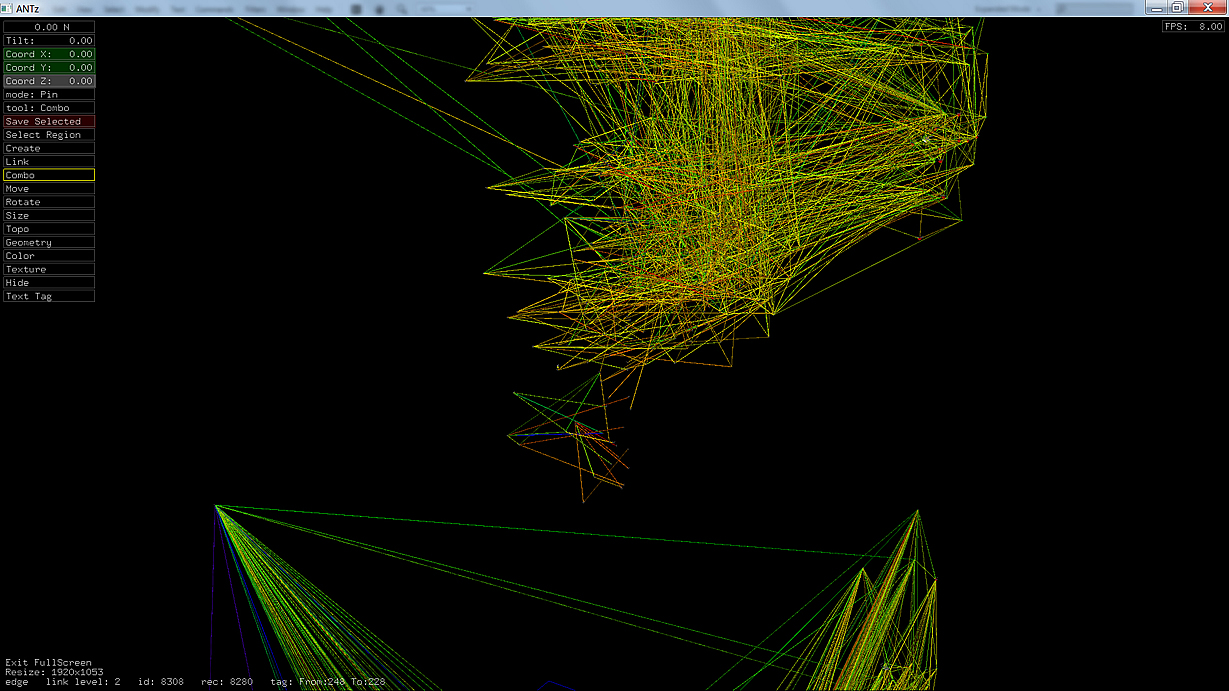Click the Tilt value field
The width and height of the screenshot is (1229, 691).
(x=49, y=41)
